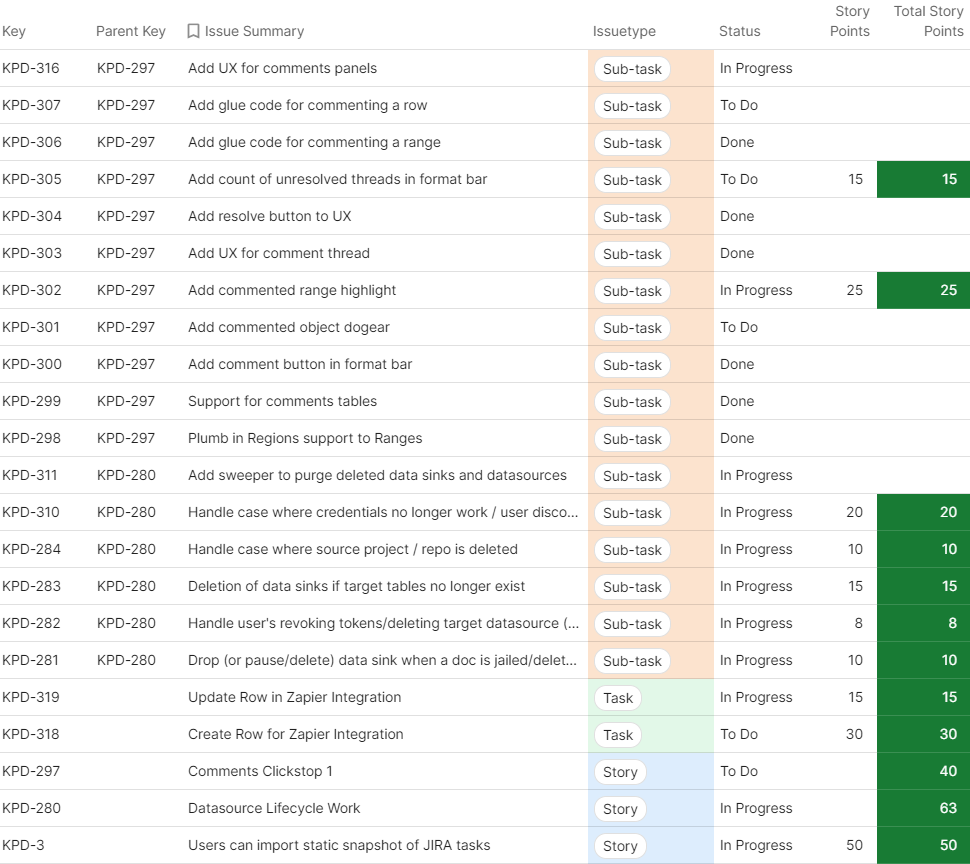Open issue key KPD-316
Screen dimensions: 970x864
click(x=31, y=68)
